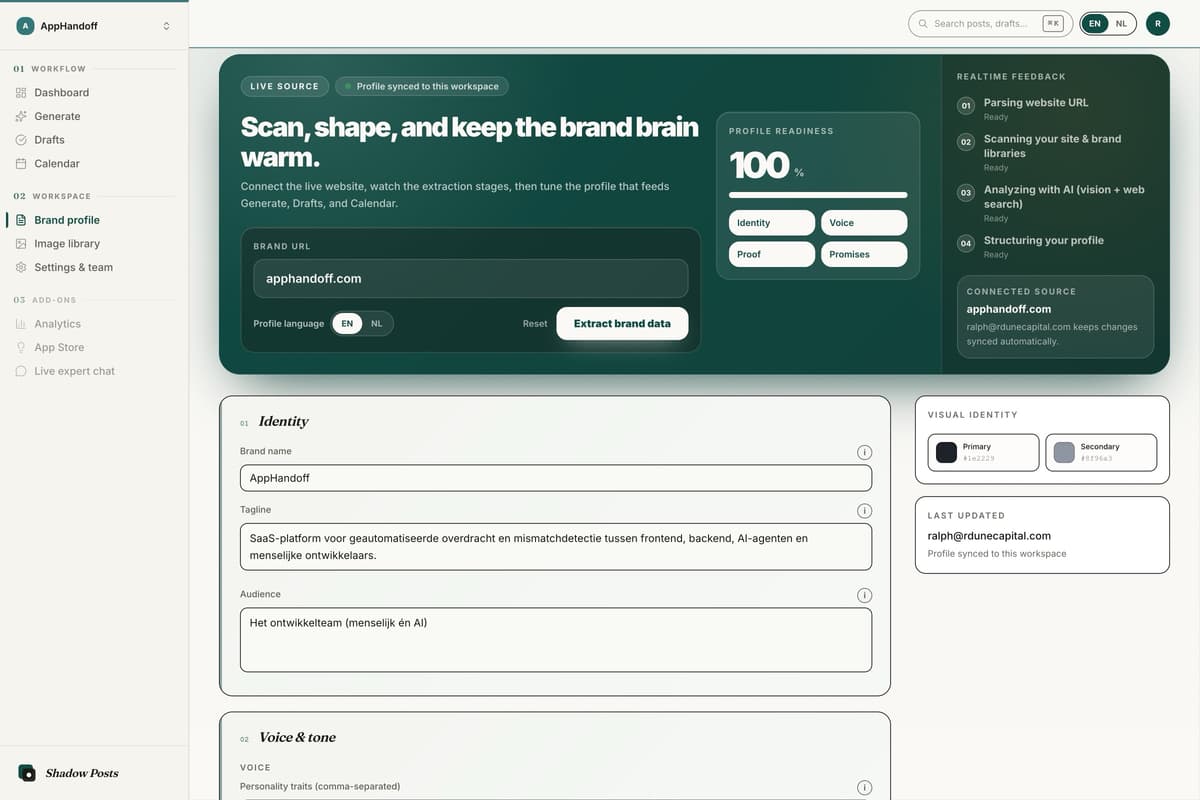Viewport: 1200px width, 800px height.
Task: Switch top bar language to NL
Action: (x=1121, y=23)
